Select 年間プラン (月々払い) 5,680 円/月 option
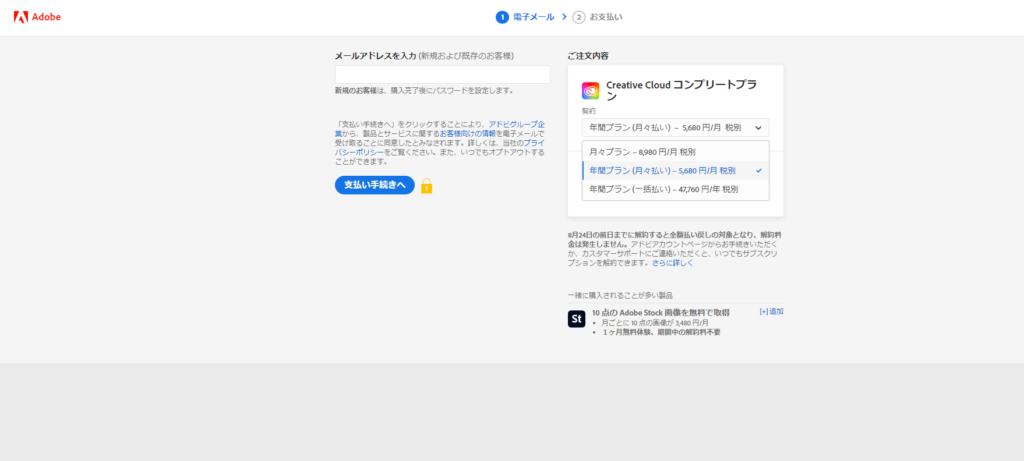This screenshot has height=461, width=1024. (675, 170)
